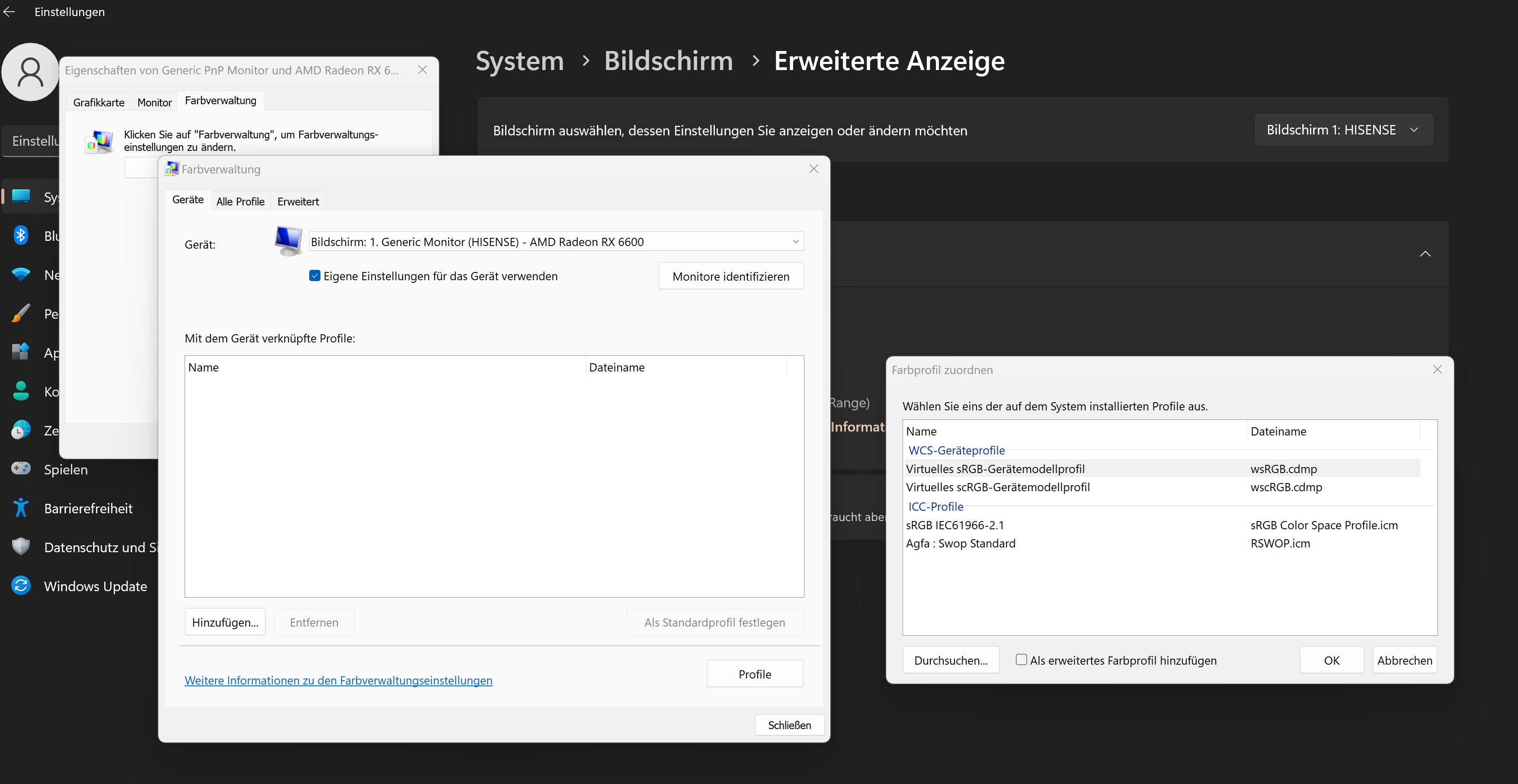
Task: Close the Eigenschaften von Generic PnP dialog
Action: click(x=423, y=70)
